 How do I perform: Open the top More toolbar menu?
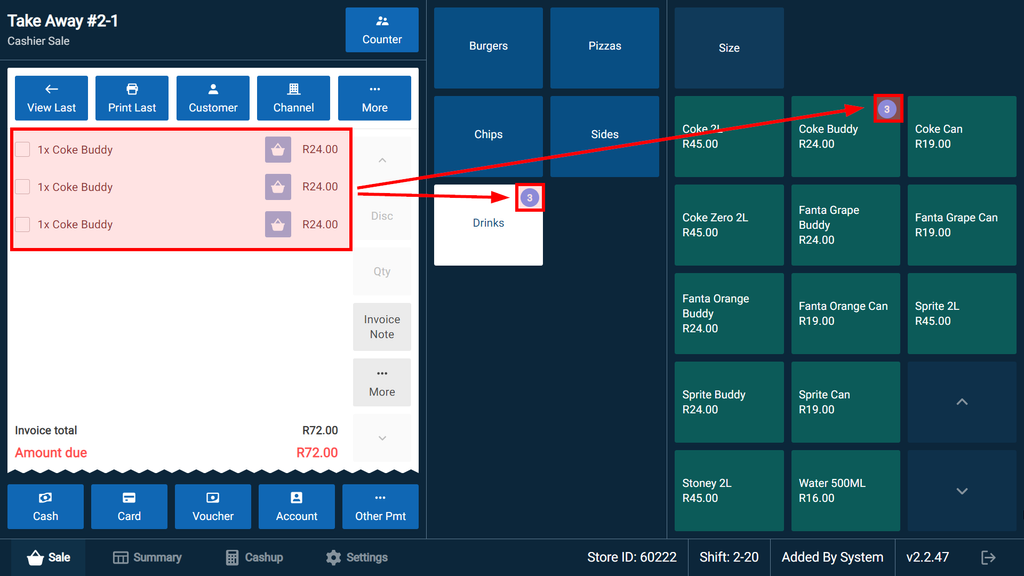(x=375, y=98)
